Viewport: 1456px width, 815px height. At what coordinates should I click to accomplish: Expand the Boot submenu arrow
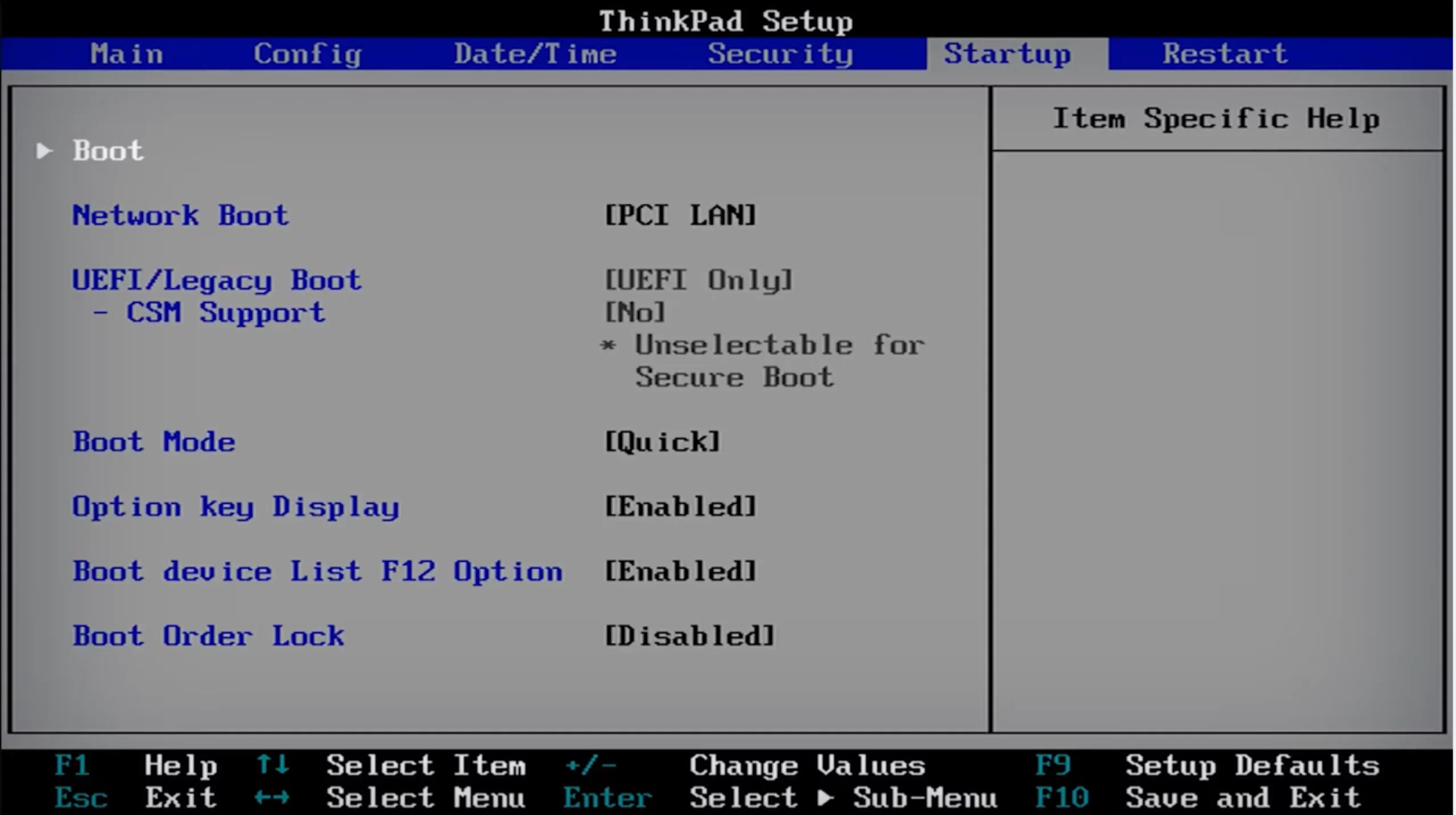[44, 151]
